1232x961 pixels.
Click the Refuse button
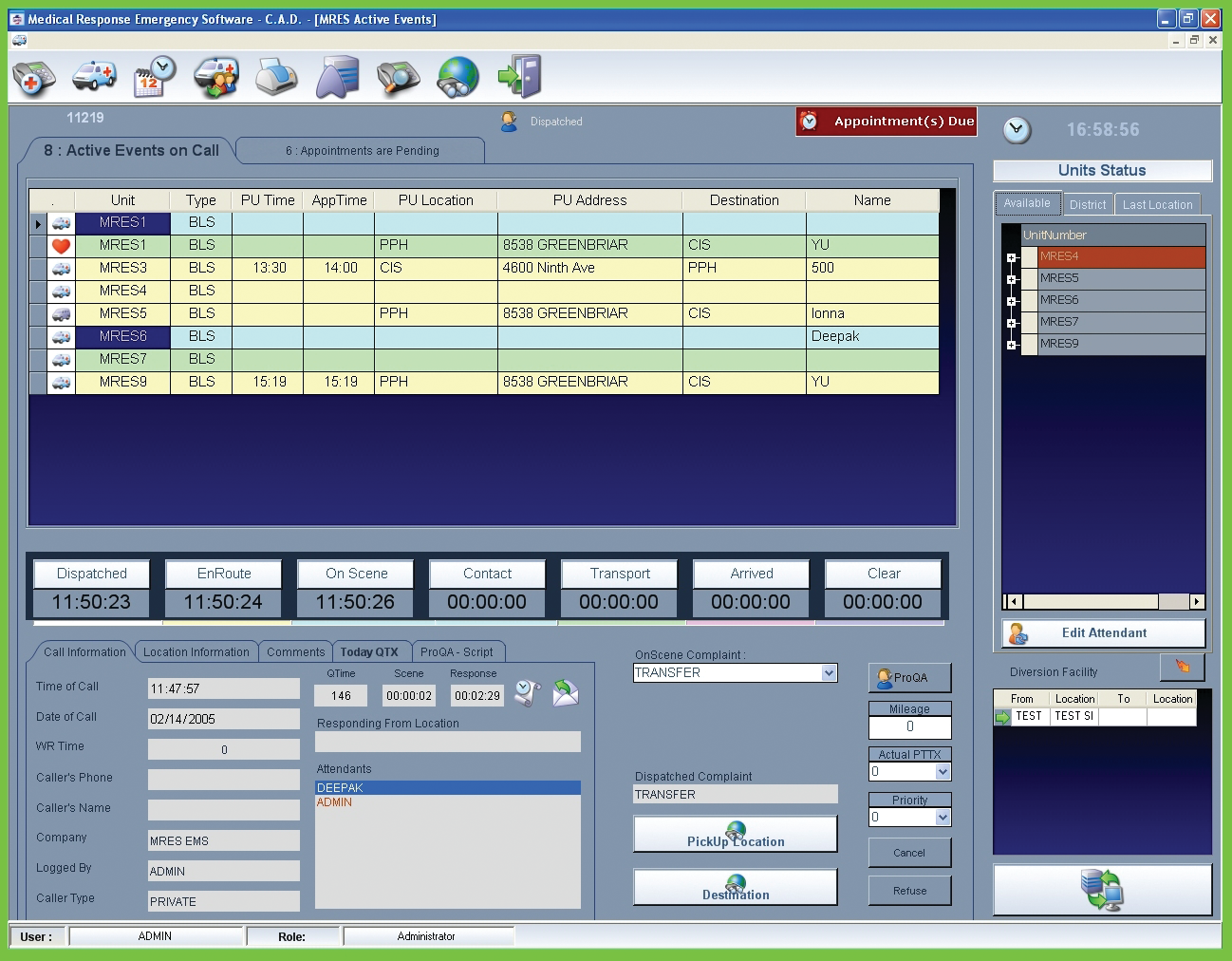coord(909,891)
